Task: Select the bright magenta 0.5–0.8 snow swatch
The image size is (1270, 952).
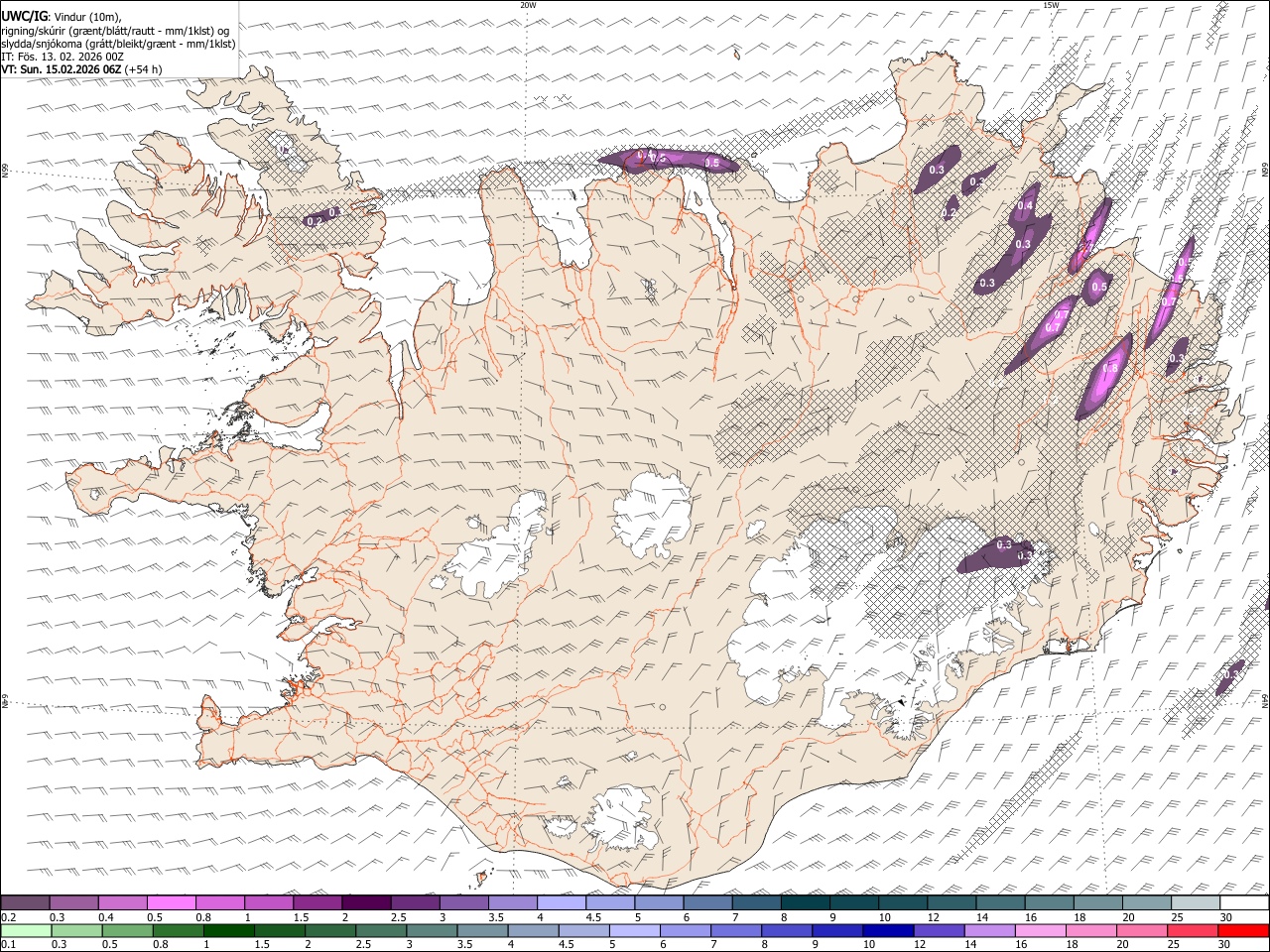Action: point(172,902)
